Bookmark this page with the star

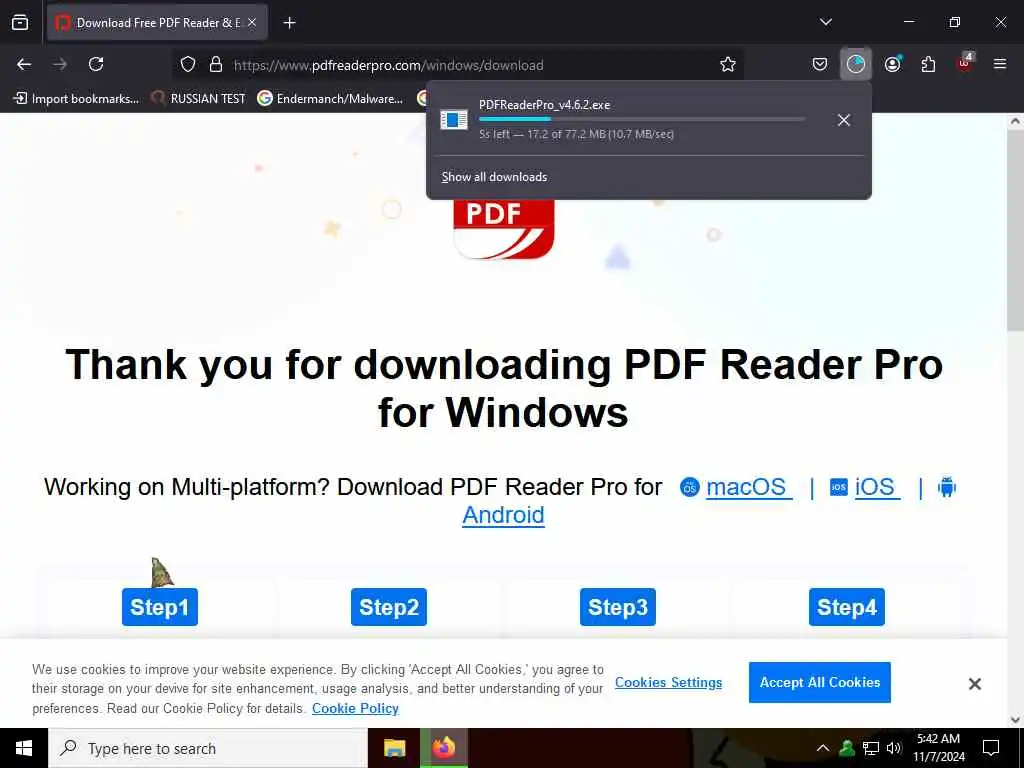[728, 64]
